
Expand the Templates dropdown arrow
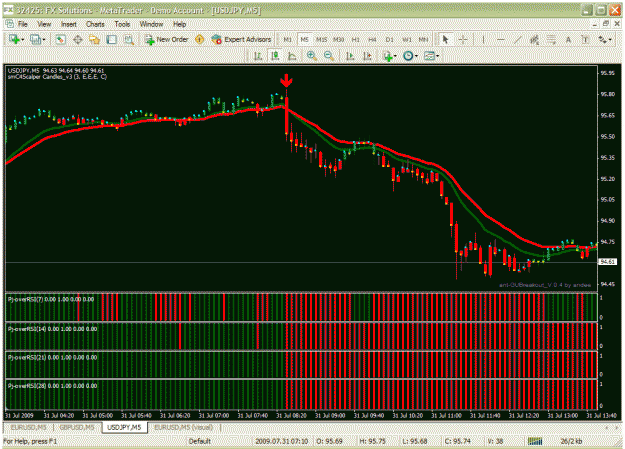438,56
